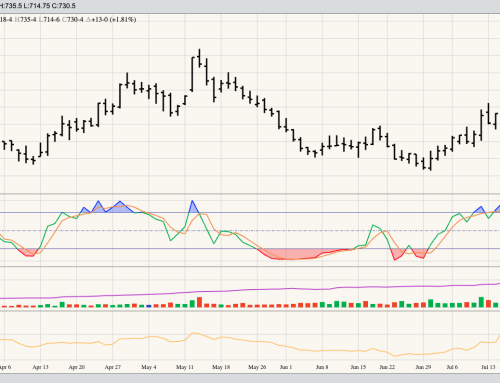500x383 pixels.
Task: Click the 'L714-6' low value in chart header
Action: 49,20
